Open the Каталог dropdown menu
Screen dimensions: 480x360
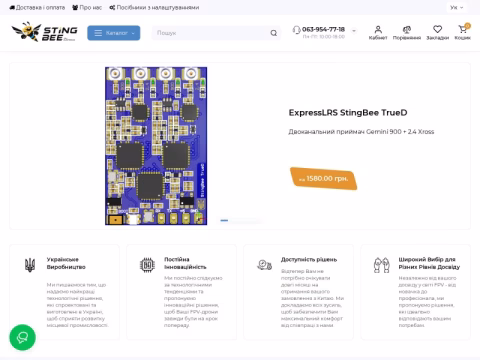click(114, 33)
